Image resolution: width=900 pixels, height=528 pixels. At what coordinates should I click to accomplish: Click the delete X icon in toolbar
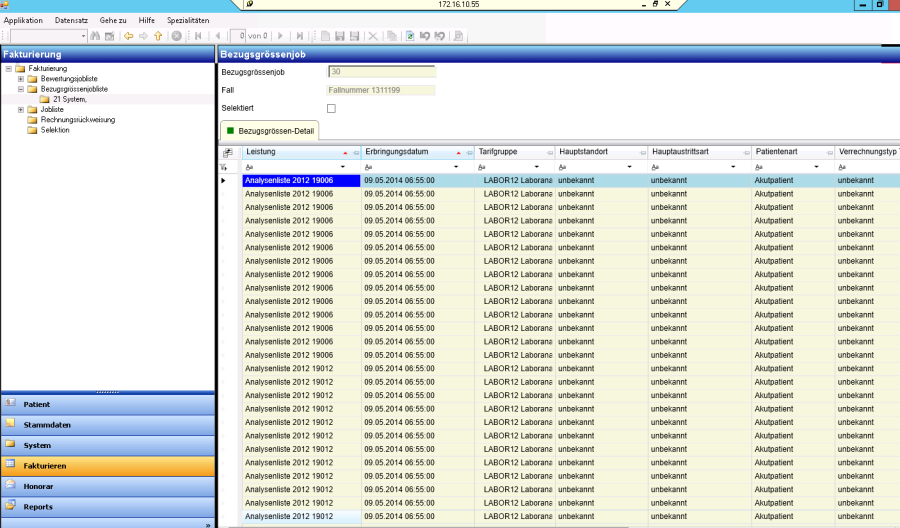coord(373,36)
